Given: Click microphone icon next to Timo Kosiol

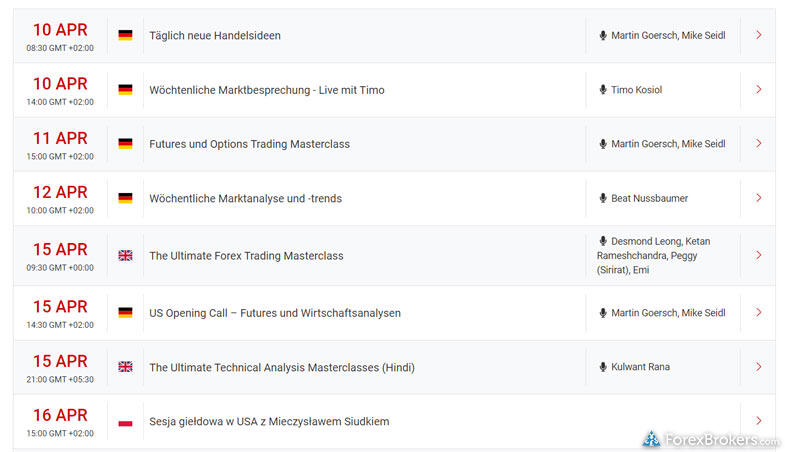Looking at the screenshot, I should (603, 90).
